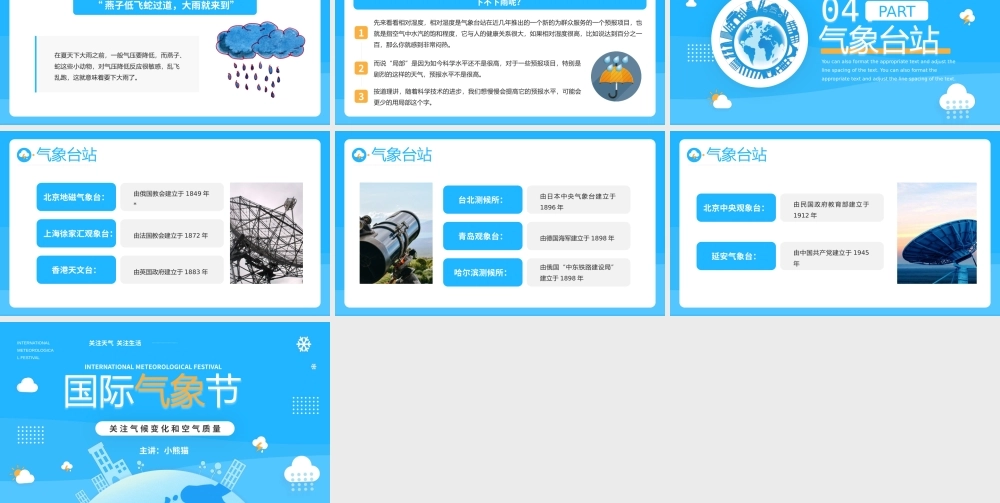Click the 主讲：小熊猫 presenter text
1000x503 pixels.
[x=164, y=450]
